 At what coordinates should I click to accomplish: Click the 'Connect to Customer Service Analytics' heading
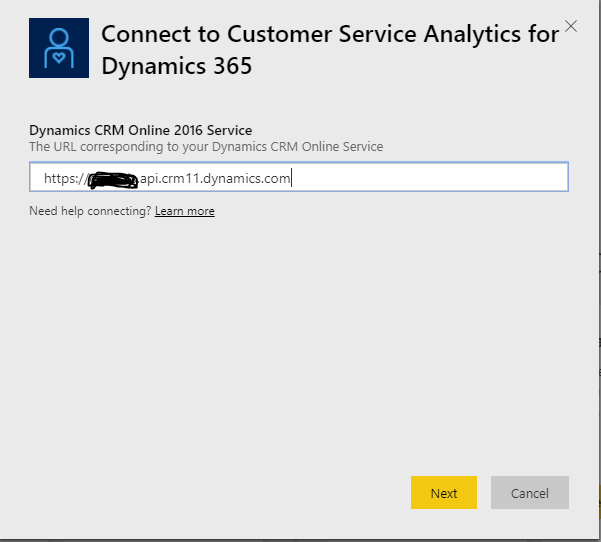coord(330,34)
